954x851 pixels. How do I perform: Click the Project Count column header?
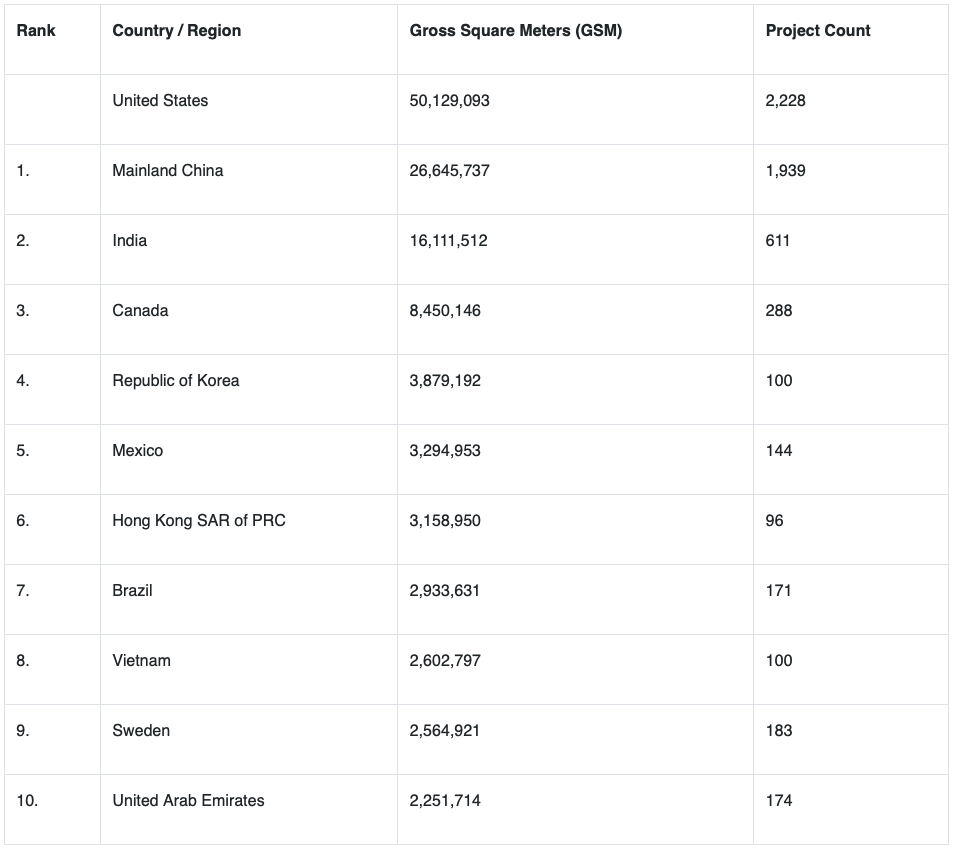[x=817, y=30]
